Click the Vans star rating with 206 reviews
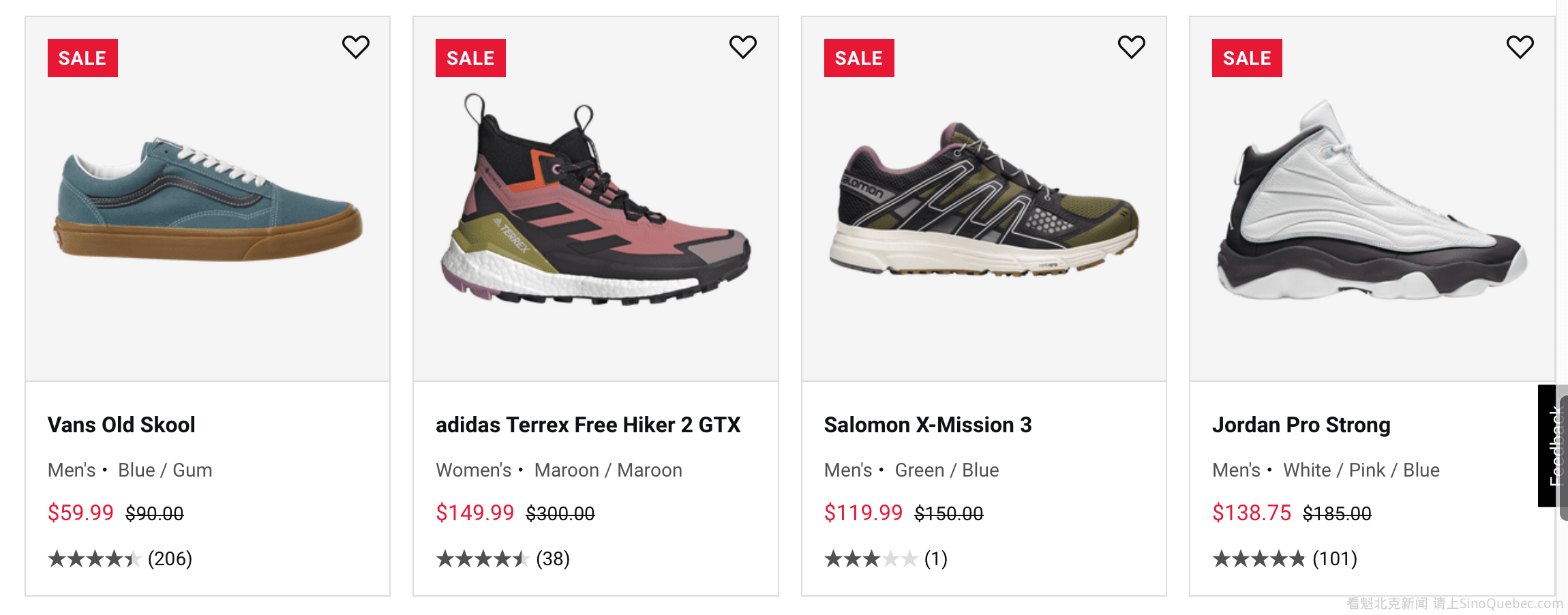Viewport: 1568px width, 615px height. pos(120,559)
